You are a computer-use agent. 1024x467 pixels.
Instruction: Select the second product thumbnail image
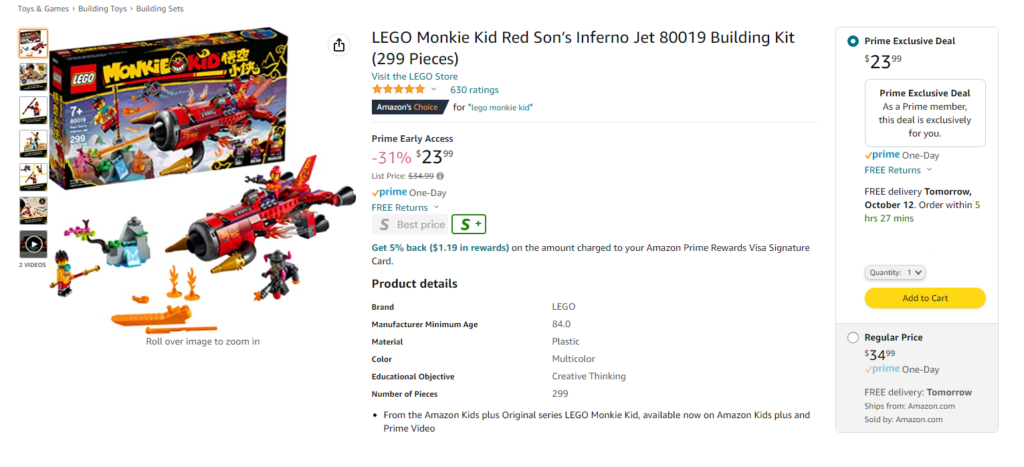[x=33, y=76]
